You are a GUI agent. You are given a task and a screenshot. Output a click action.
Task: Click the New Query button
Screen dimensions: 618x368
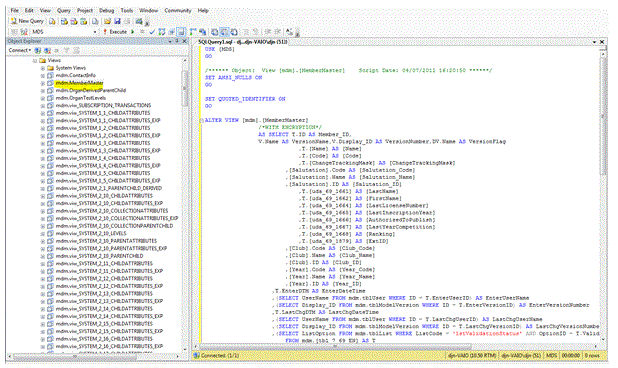click(27, 21)
